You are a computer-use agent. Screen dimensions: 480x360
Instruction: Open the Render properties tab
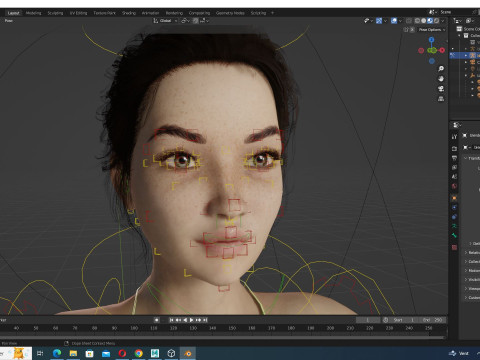click(x=454, y=148)
